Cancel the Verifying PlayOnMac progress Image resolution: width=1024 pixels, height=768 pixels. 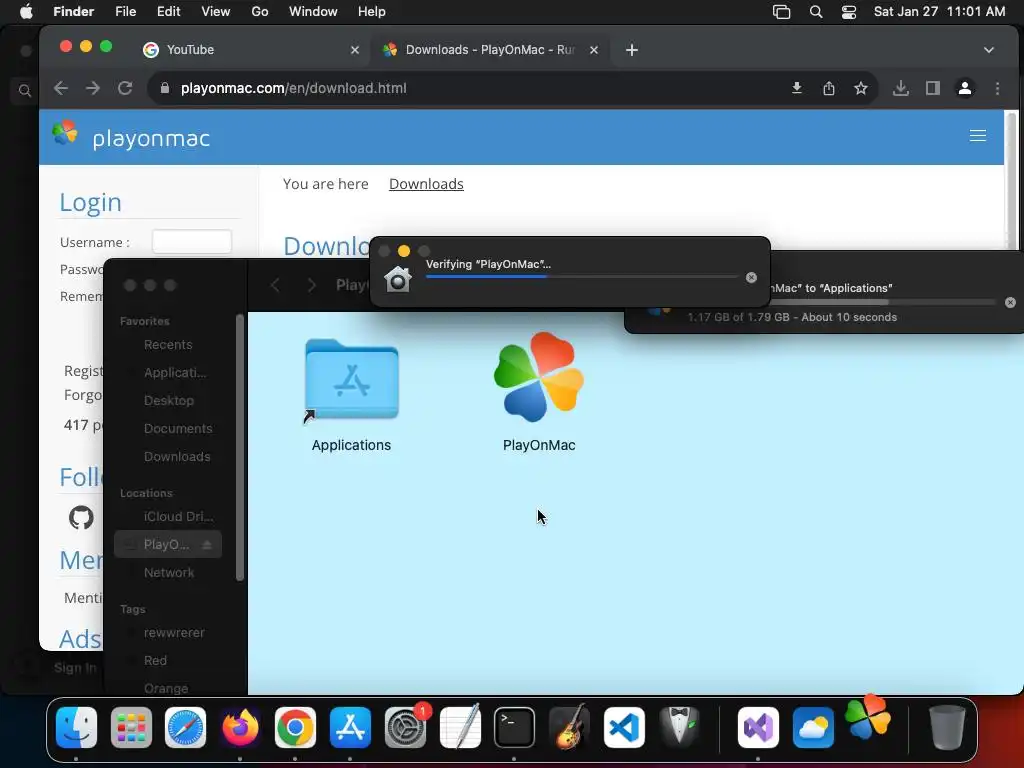click(751, 278)
